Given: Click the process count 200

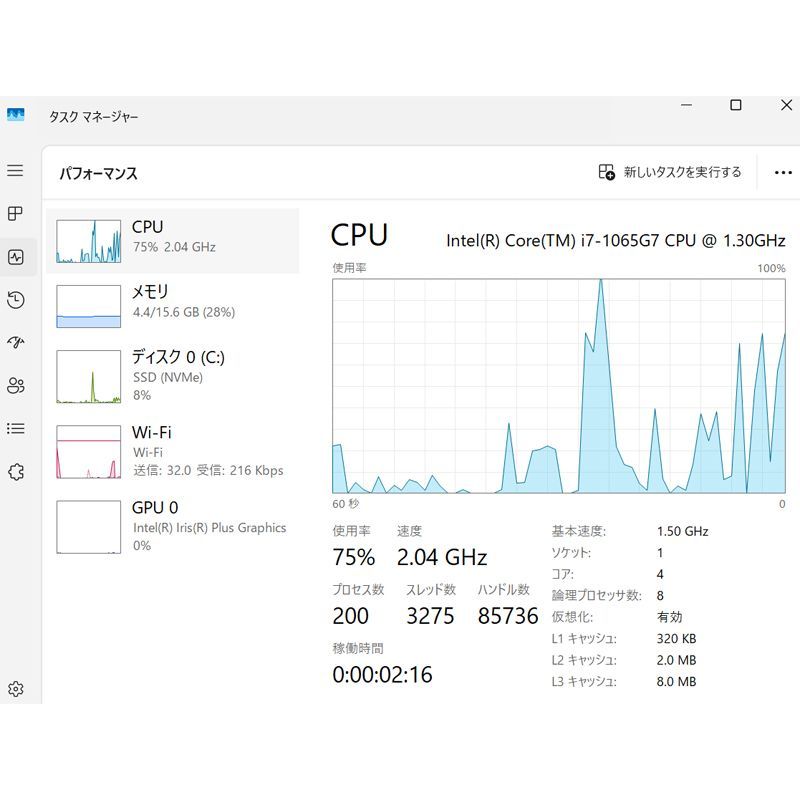Looking at the screenshot, I should click(x=351, y=616).
